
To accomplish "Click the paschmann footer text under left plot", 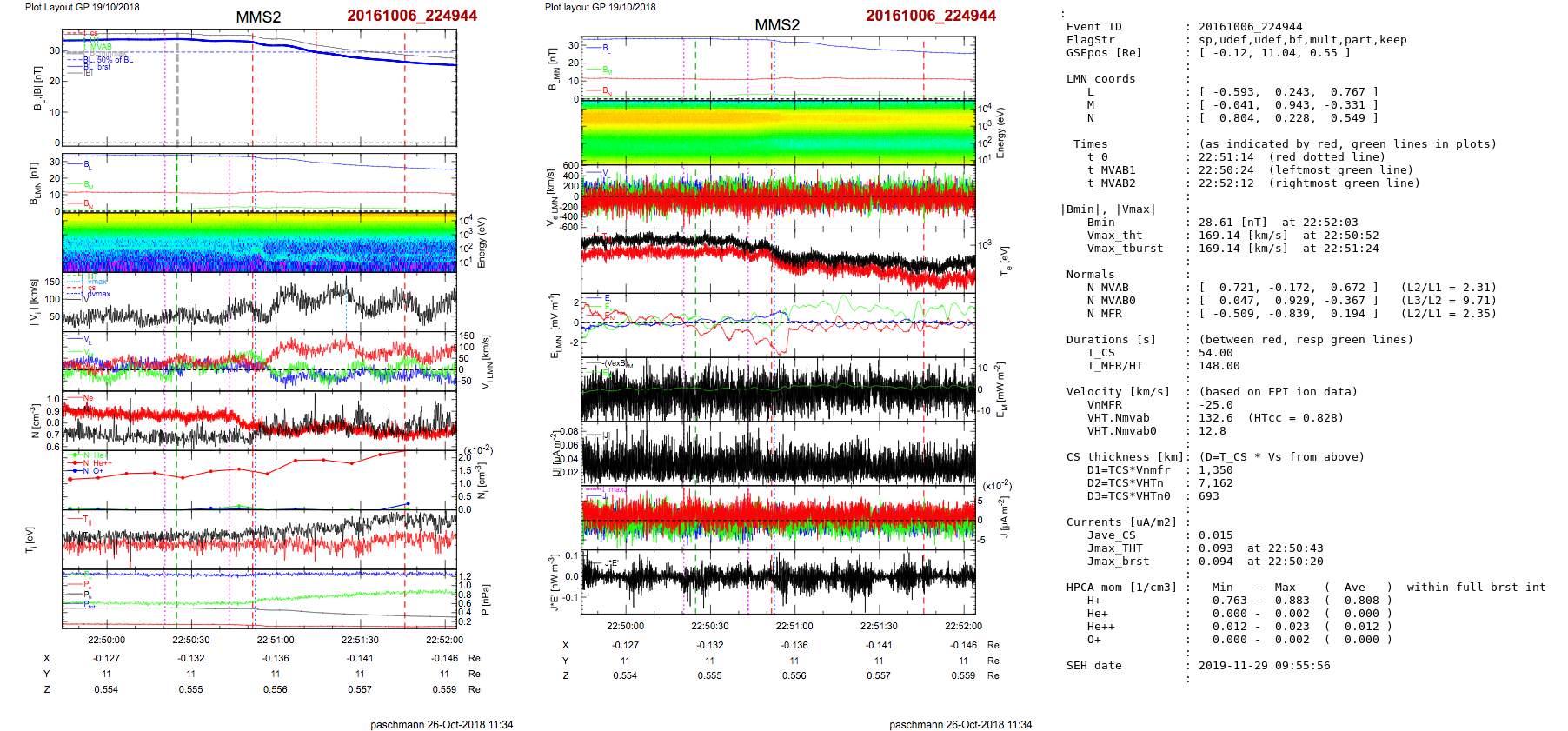I will 442,724.
